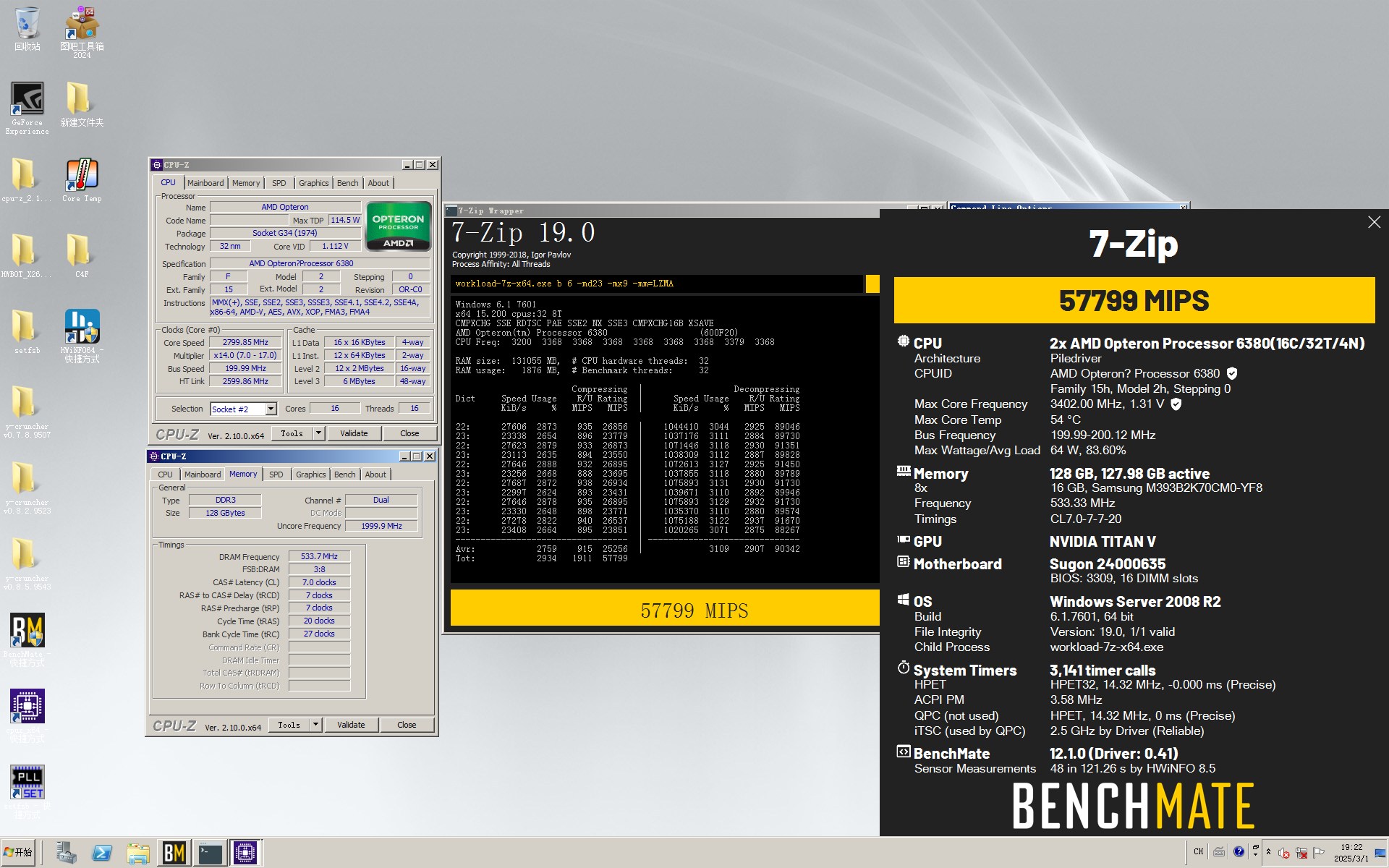
Task: Click the AMD Opteron Processor 6380 specification field
Action: click(320, 263)
